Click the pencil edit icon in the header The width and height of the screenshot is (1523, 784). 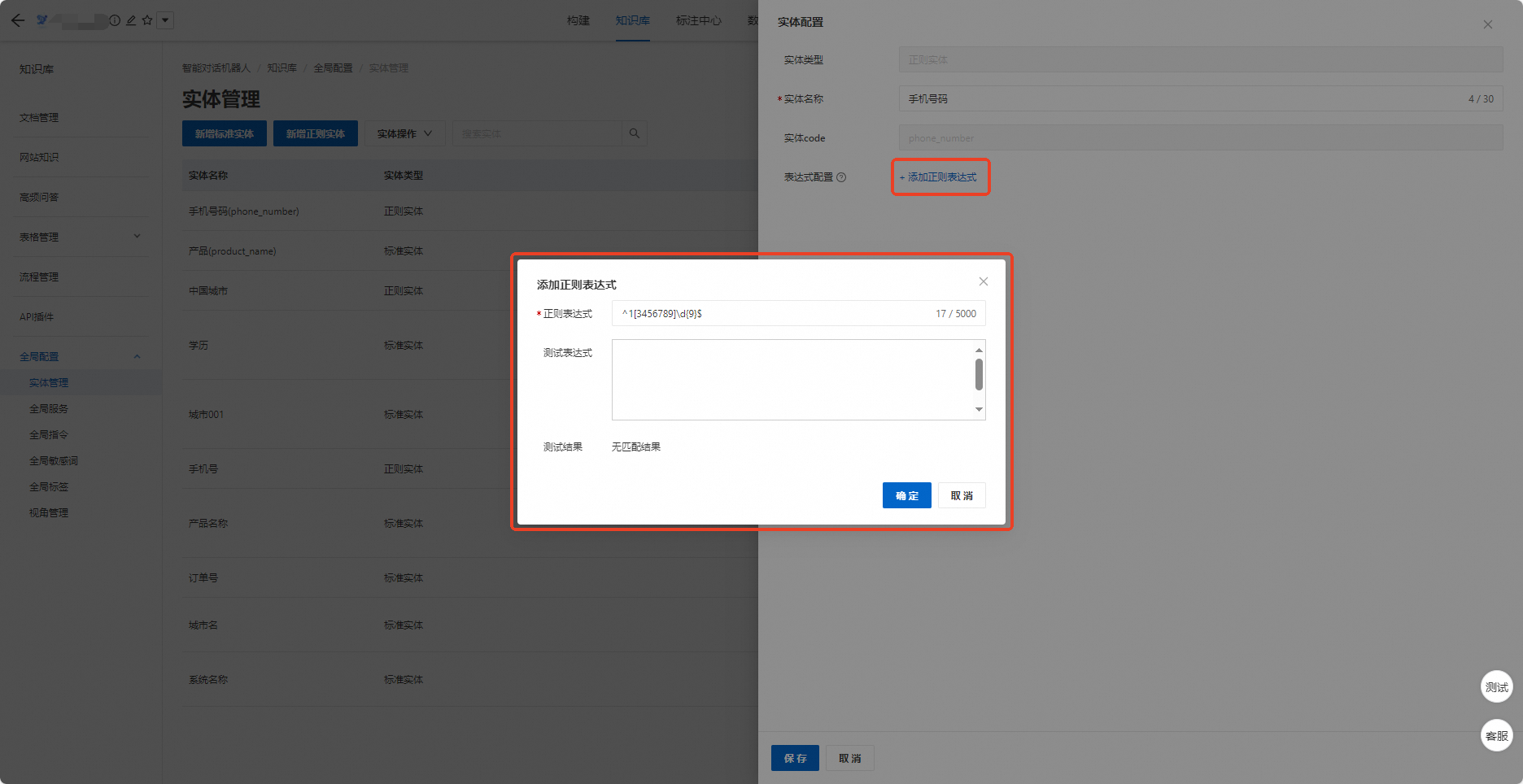click(131, 20)
